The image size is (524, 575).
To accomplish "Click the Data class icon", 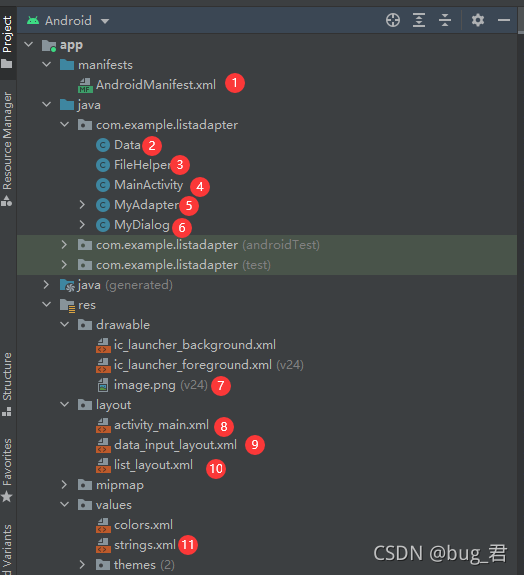I will coord(103,145).
